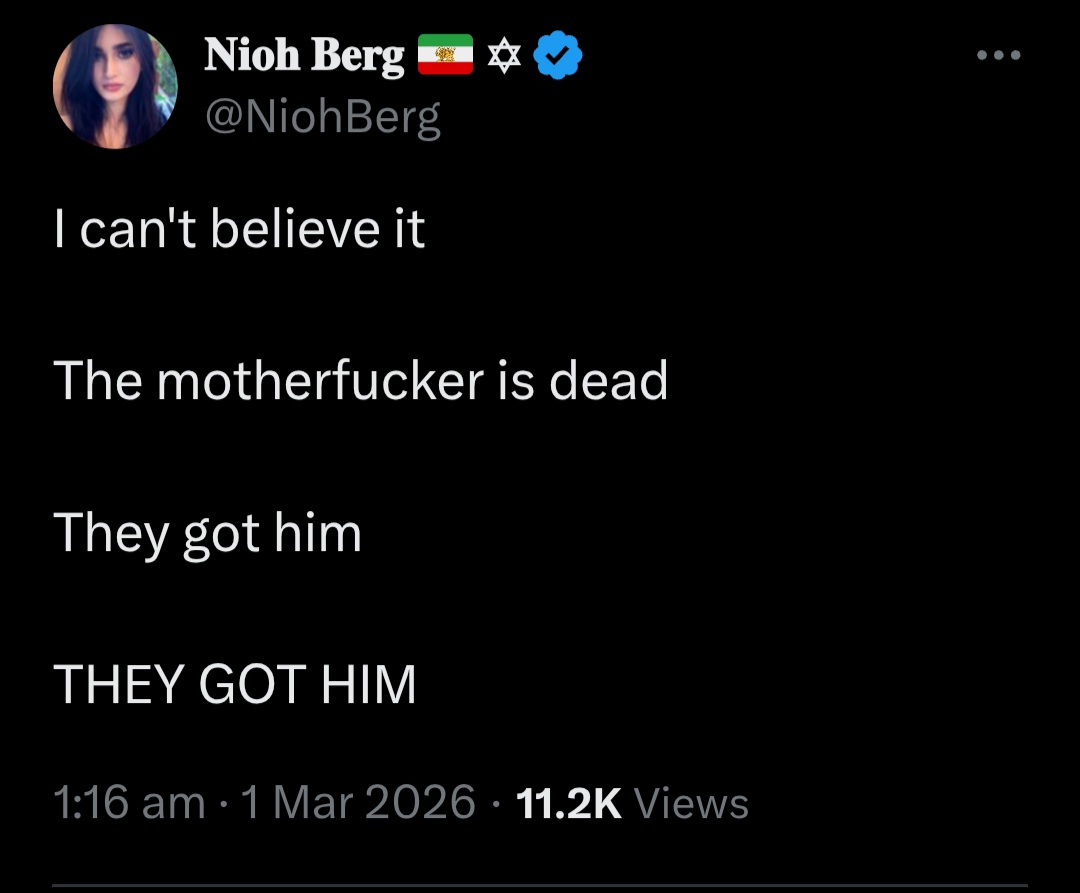The height and width of the screenshot is (893, 1080).
Task: Open the @NiohBerg handle link
Action: pyautogui.click(x=322, y=118)
